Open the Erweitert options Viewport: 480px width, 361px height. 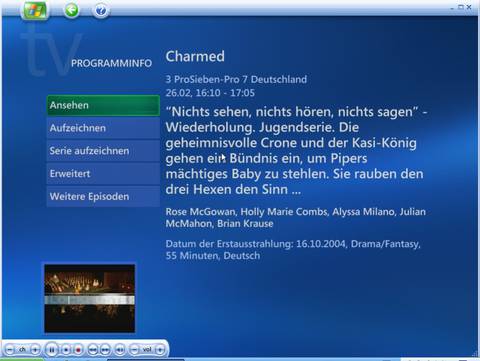point(103,174)
